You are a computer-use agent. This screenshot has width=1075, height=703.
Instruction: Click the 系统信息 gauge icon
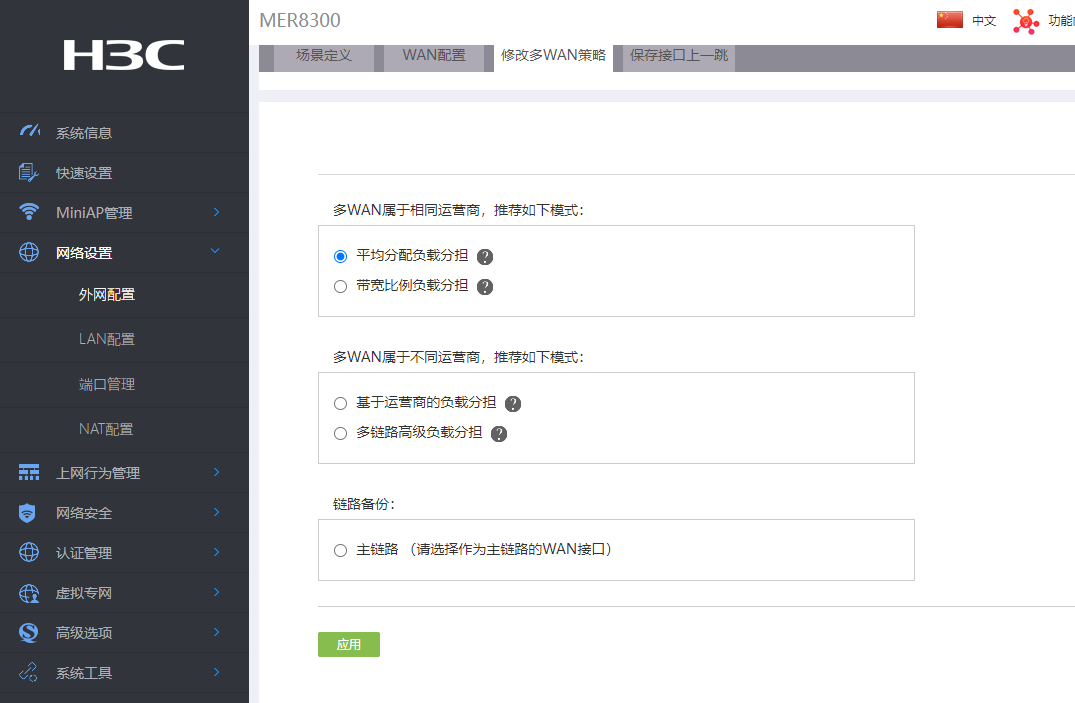pos(29,130)
